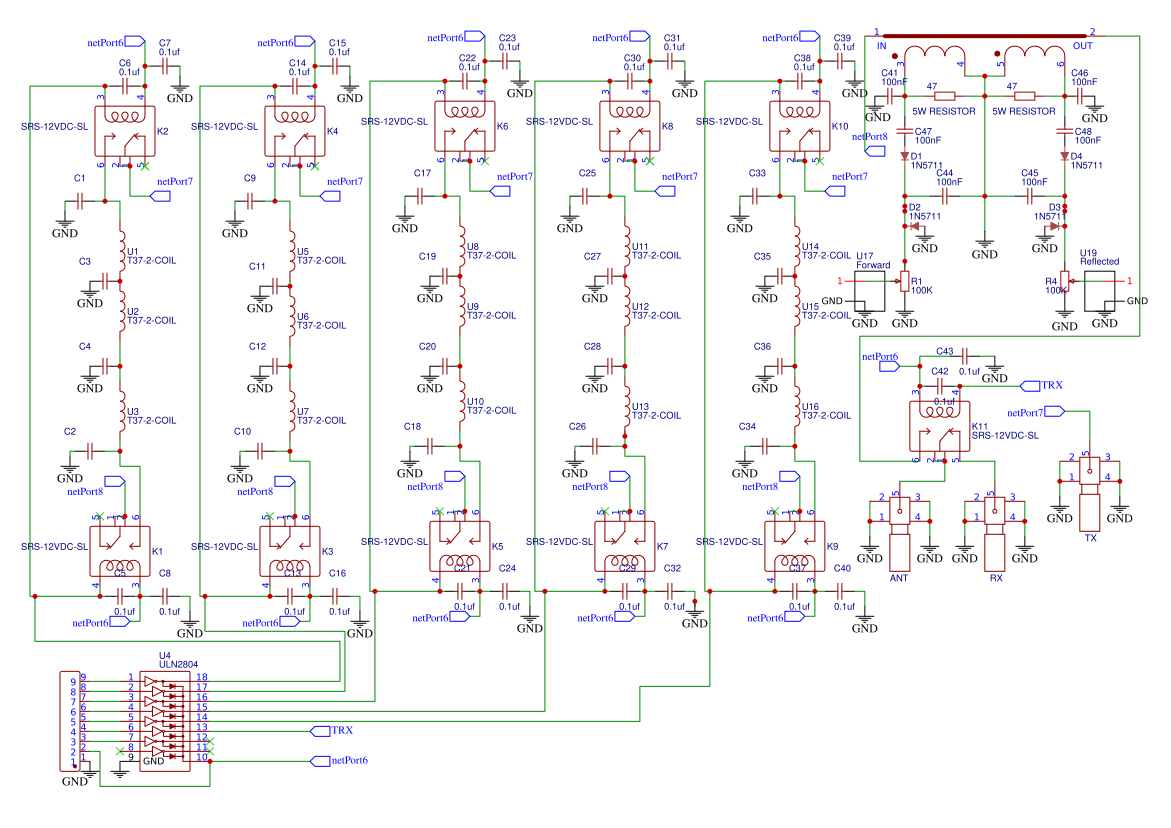Click the K1 relay symbol
This screenshot has width=1171, height=828.
119,551
